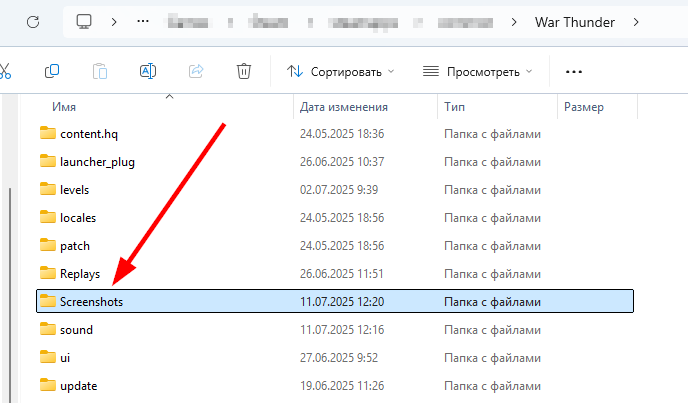Select the content.hq folder icon
This screenshot has height=403, width=688.
point(48,133)
